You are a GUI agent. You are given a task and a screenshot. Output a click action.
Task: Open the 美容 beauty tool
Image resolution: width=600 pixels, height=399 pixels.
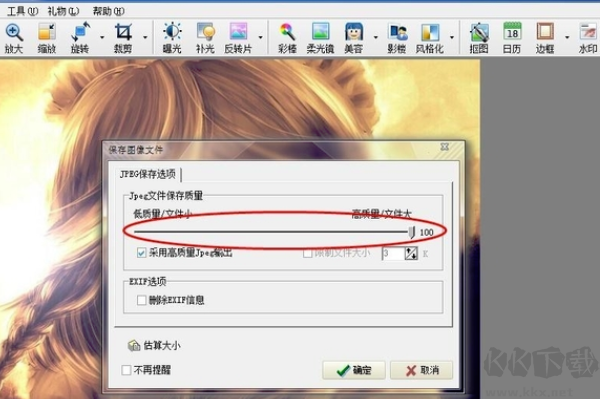click(x=354, y=37)
